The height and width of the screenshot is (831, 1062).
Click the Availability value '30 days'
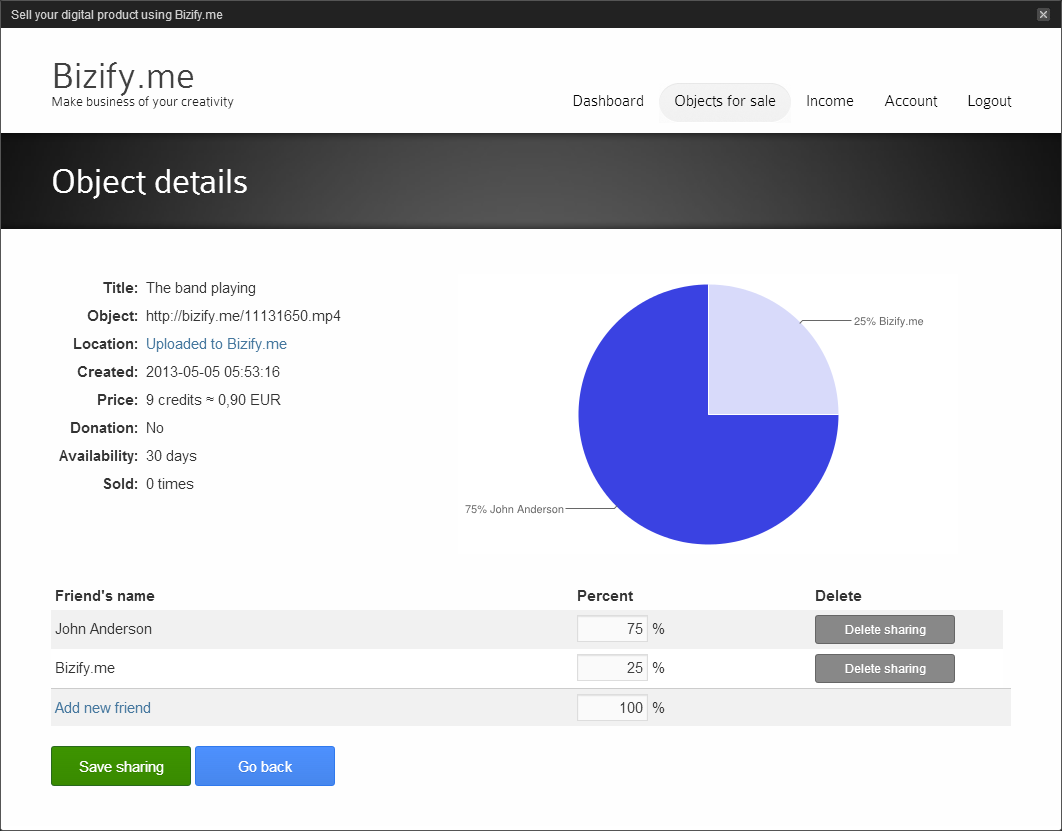[171, 456]
